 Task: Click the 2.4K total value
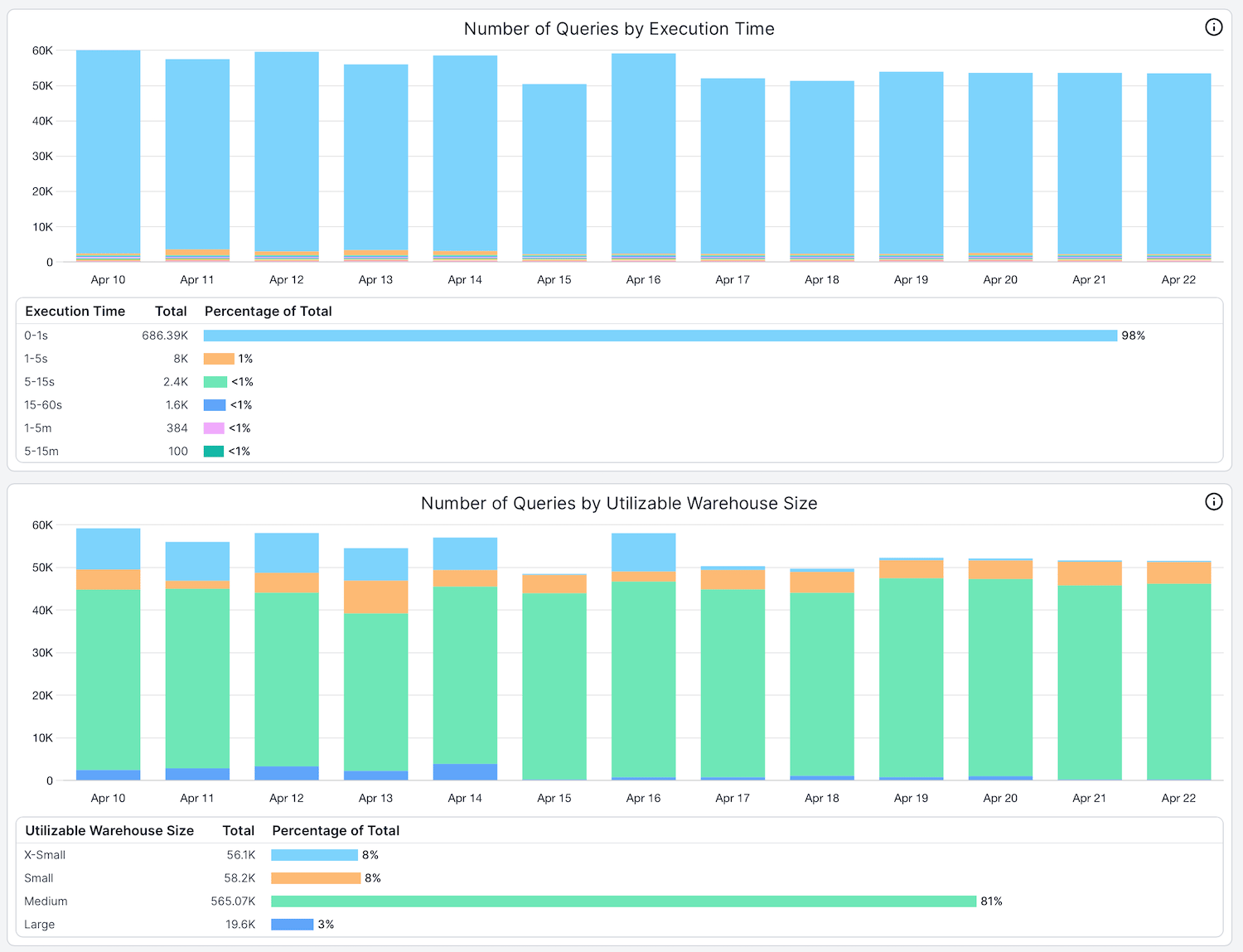(x=176, y=382)
